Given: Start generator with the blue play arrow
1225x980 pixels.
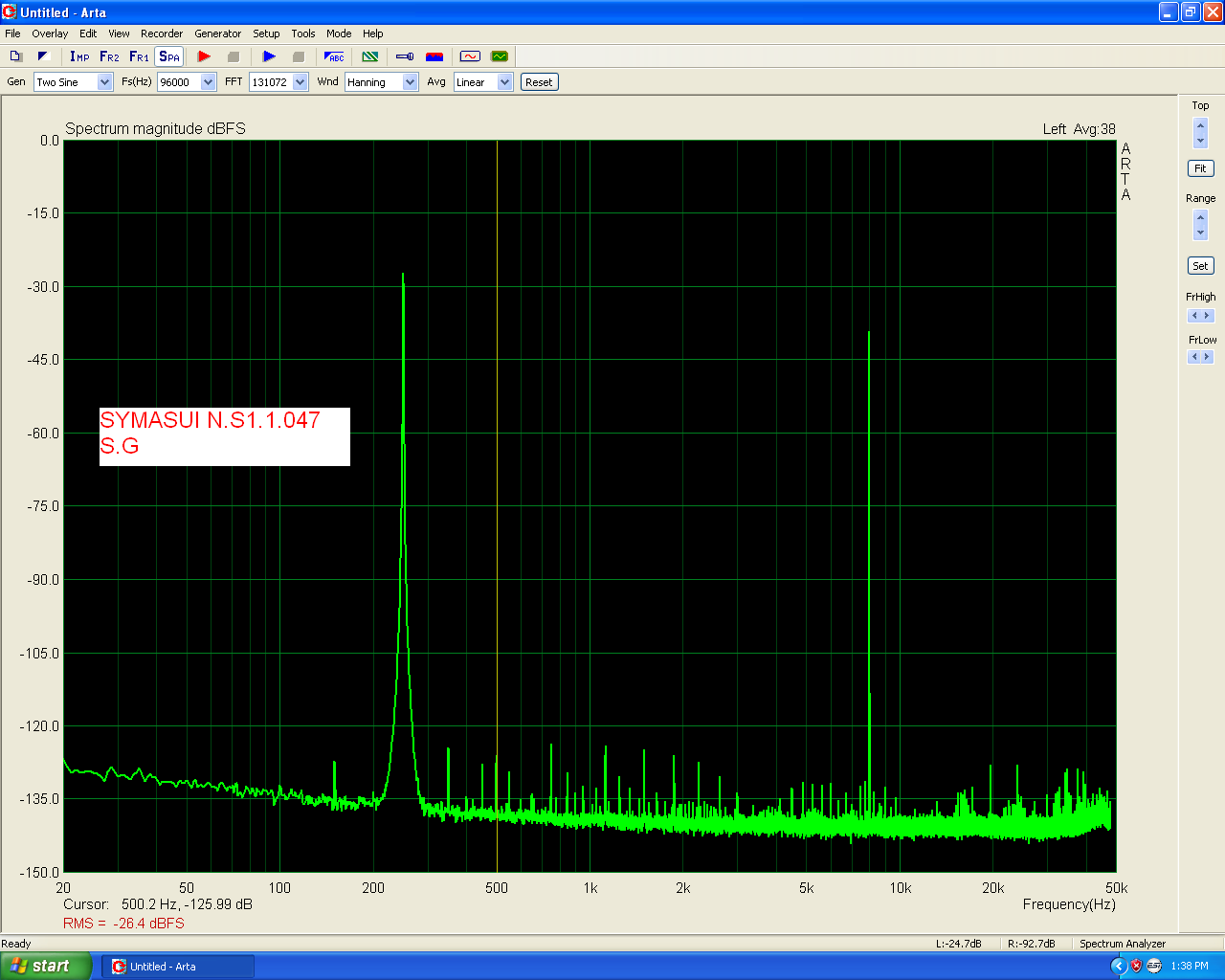Looking at the screenshot, I should point(269,56).
